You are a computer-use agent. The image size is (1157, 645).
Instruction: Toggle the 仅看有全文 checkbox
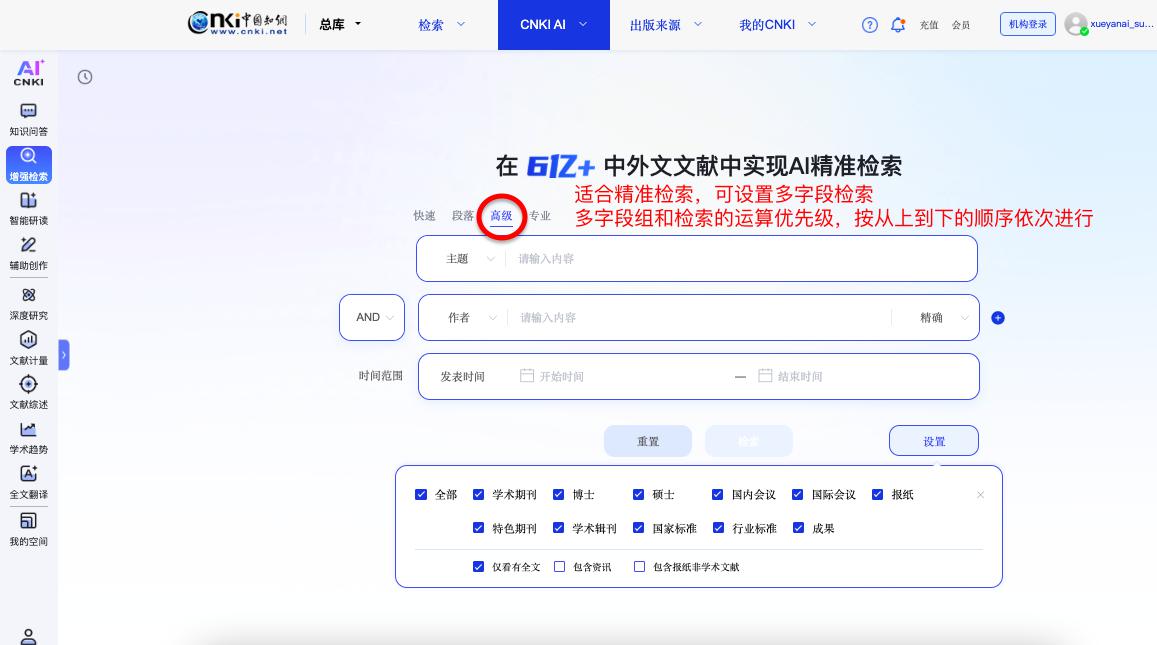479,567
